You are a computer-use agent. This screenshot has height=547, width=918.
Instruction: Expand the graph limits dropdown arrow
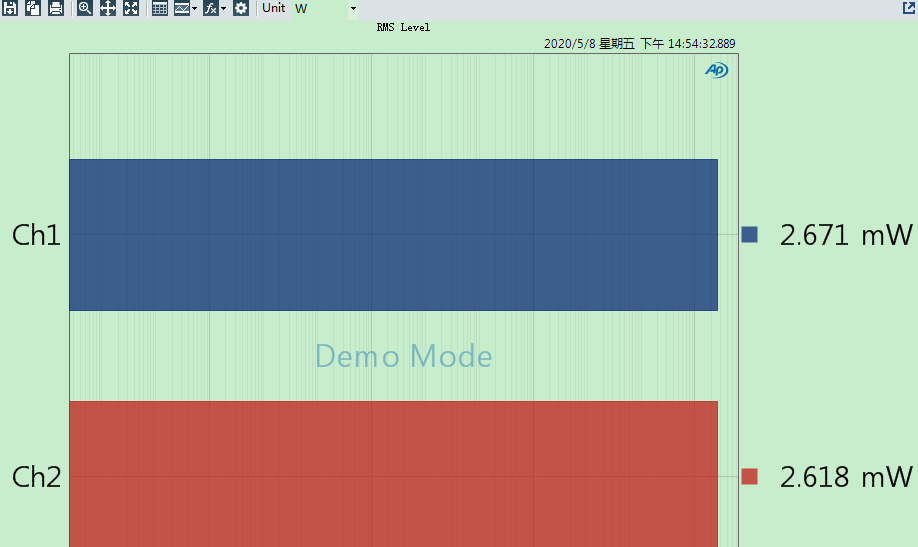[x=194, y=8]
